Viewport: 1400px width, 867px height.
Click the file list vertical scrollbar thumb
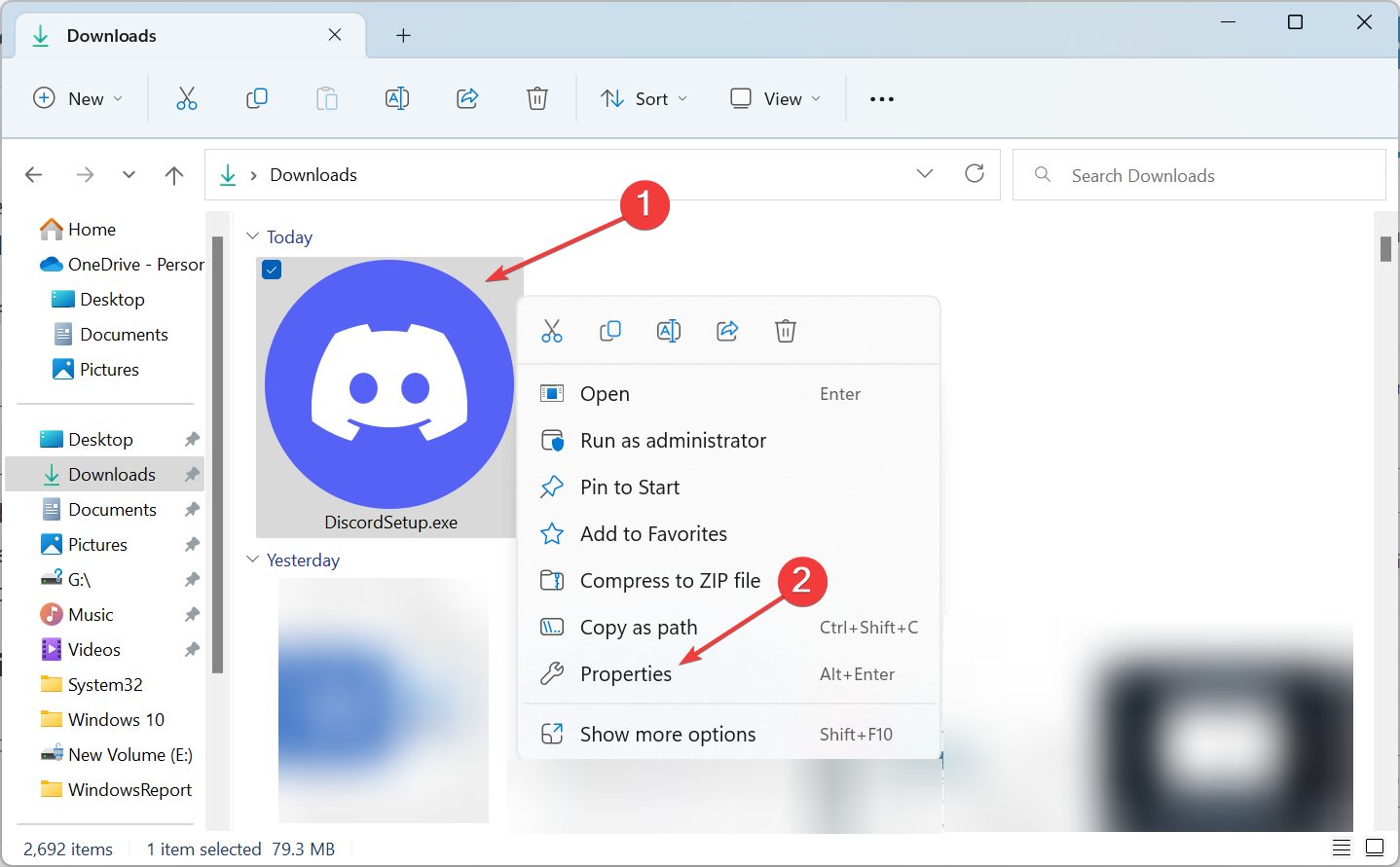coord(1385,249)
